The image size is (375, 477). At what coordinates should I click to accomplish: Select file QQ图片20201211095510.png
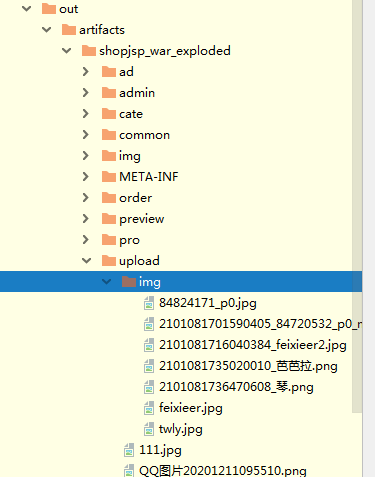pos(223,471)
